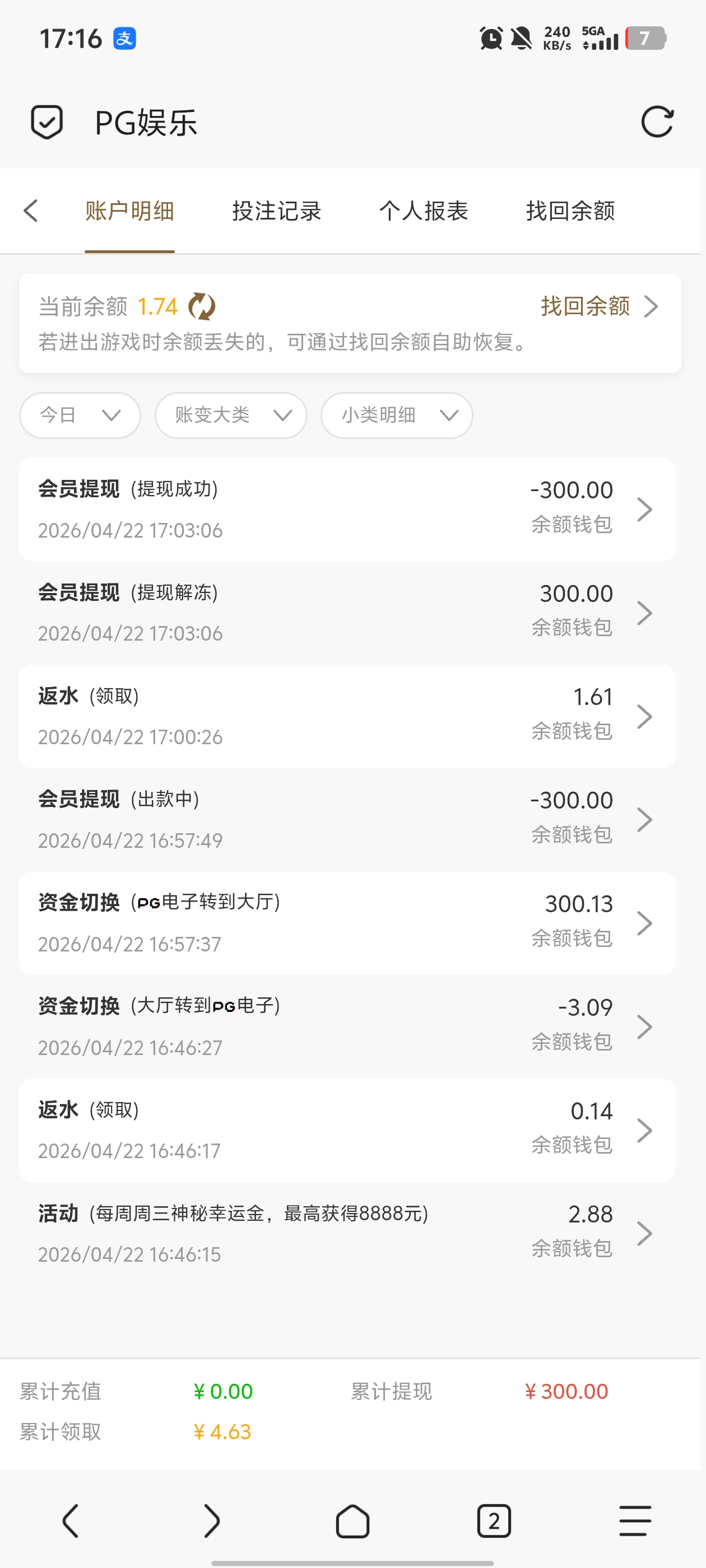Viewport: 706px width, 1568px height.
Task: Reload the page with the refresh icon
Action: [x=657, y=122]
